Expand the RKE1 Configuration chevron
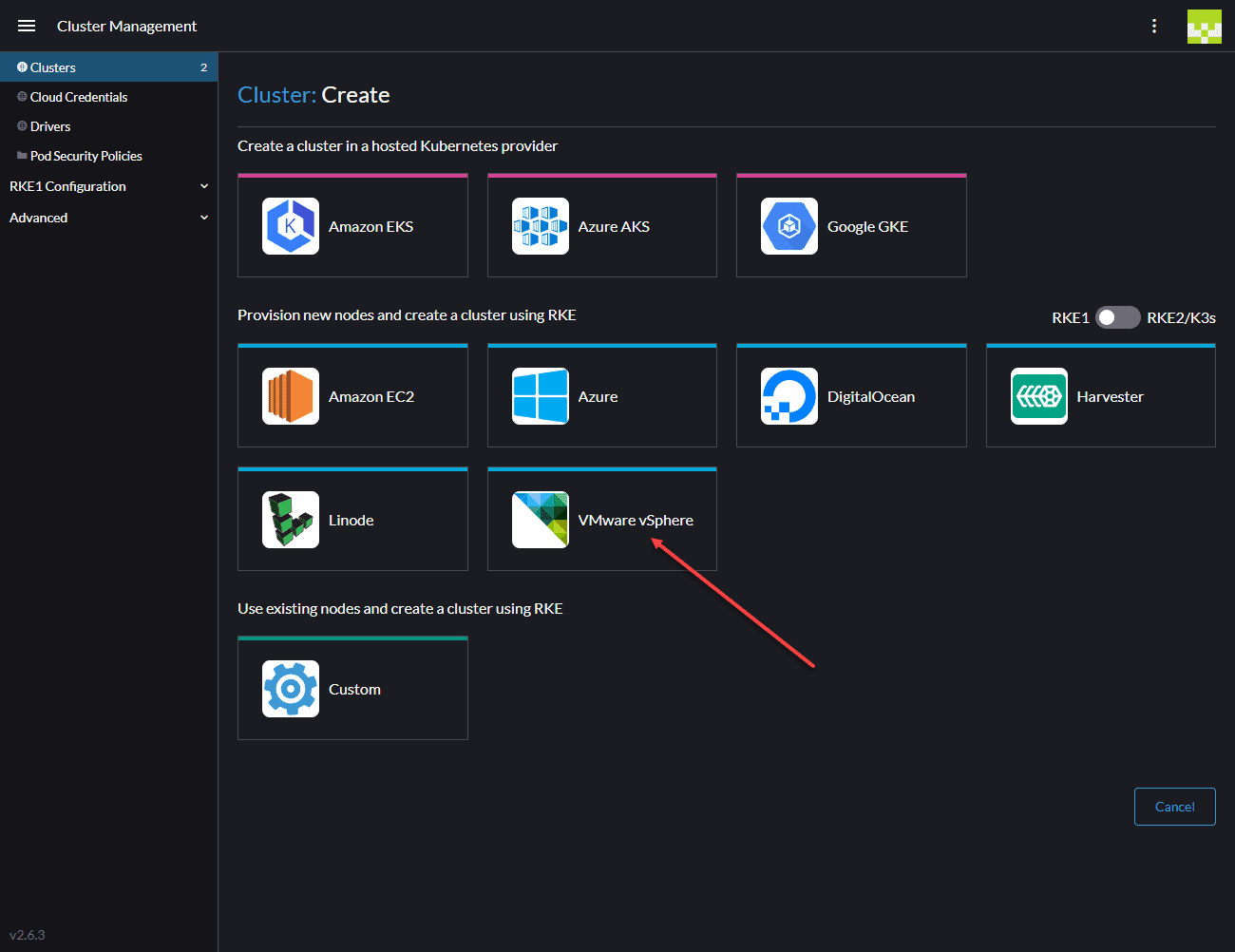 tap(204, 186)
